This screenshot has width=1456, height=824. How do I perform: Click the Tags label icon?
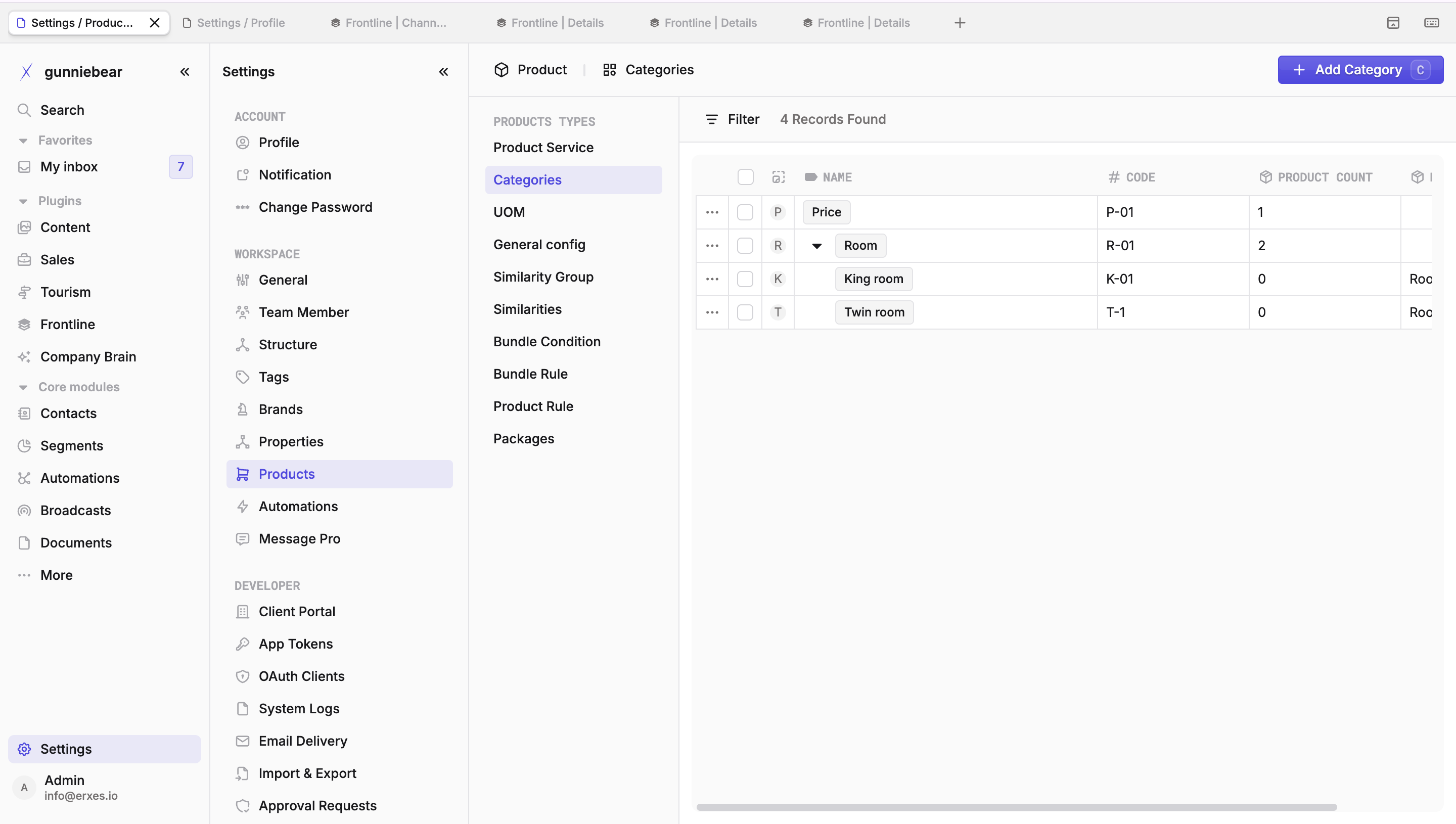(242, 377)
